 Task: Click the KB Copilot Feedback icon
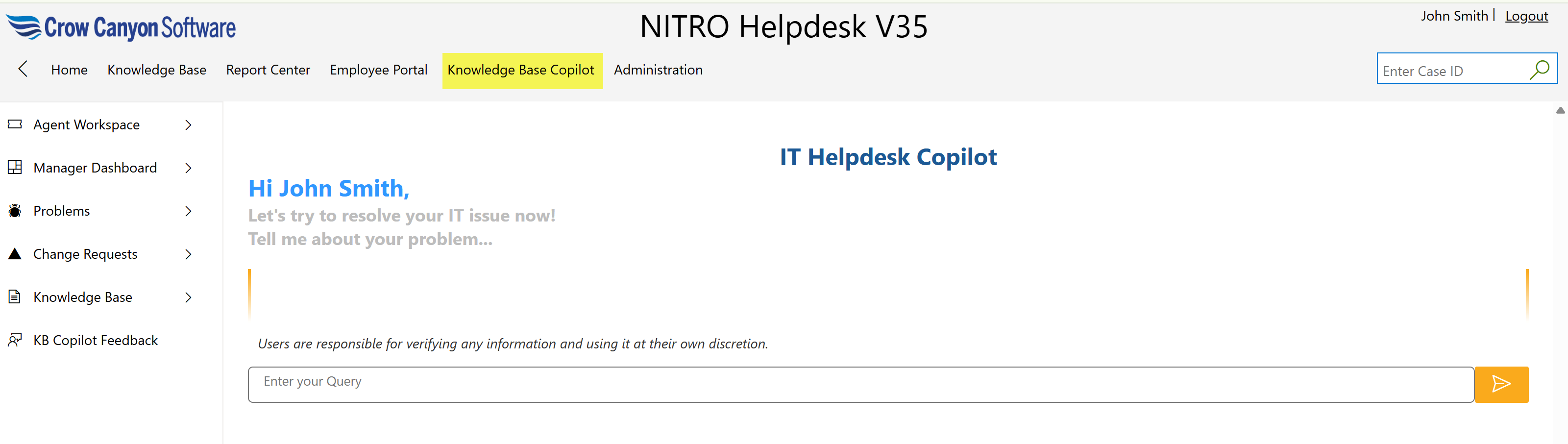tap(15, 340)
